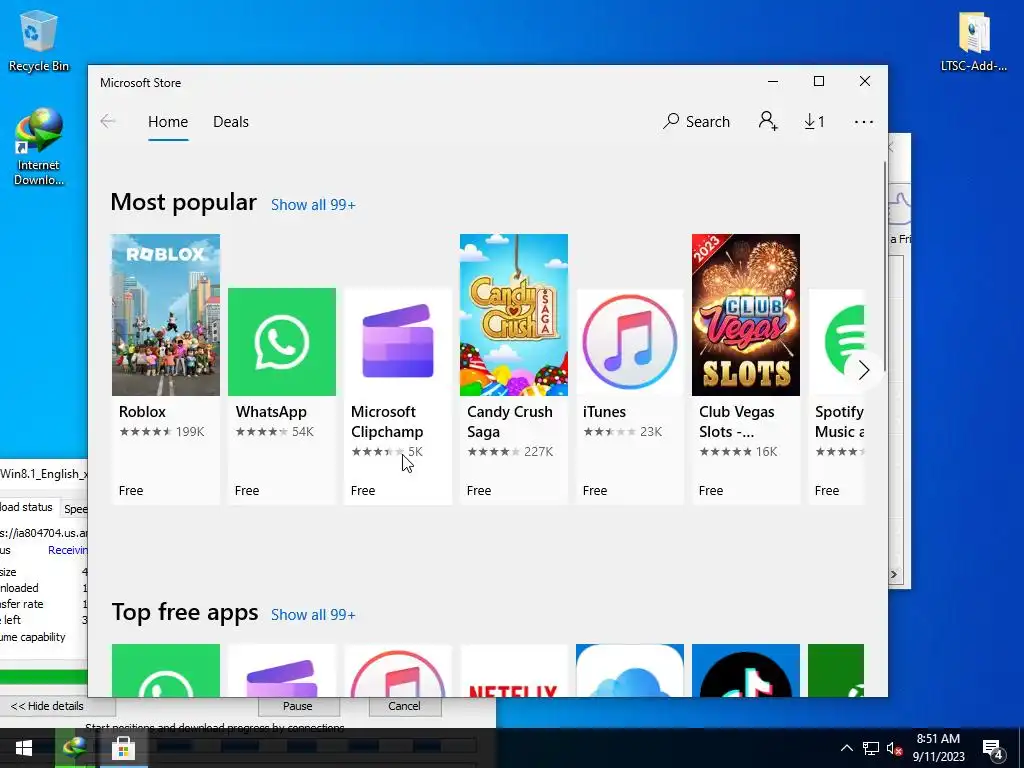The height and width of the screenshot is (768, 1024).
Task: Open the Roblox app tile image
Action: 166,315
